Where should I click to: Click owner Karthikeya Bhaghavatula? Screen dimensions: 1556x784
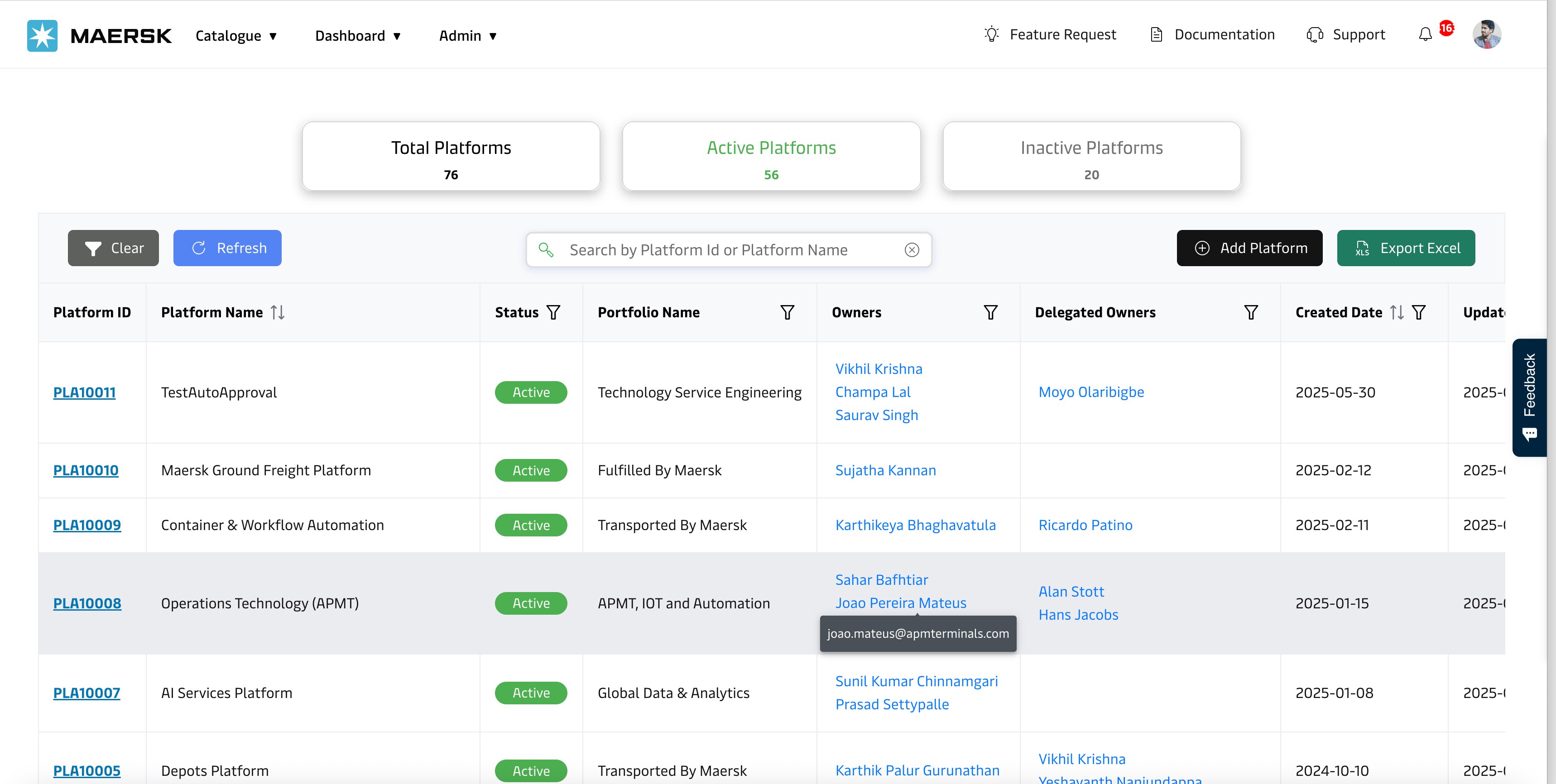[915, 526]
